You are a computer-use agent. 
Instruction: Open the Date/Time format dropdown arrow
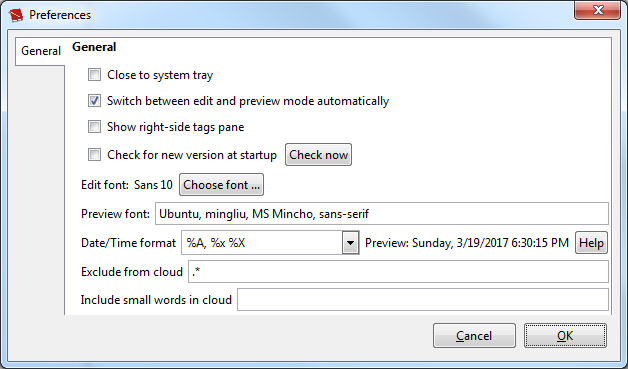pyautogui.click(x=350, y=242)
